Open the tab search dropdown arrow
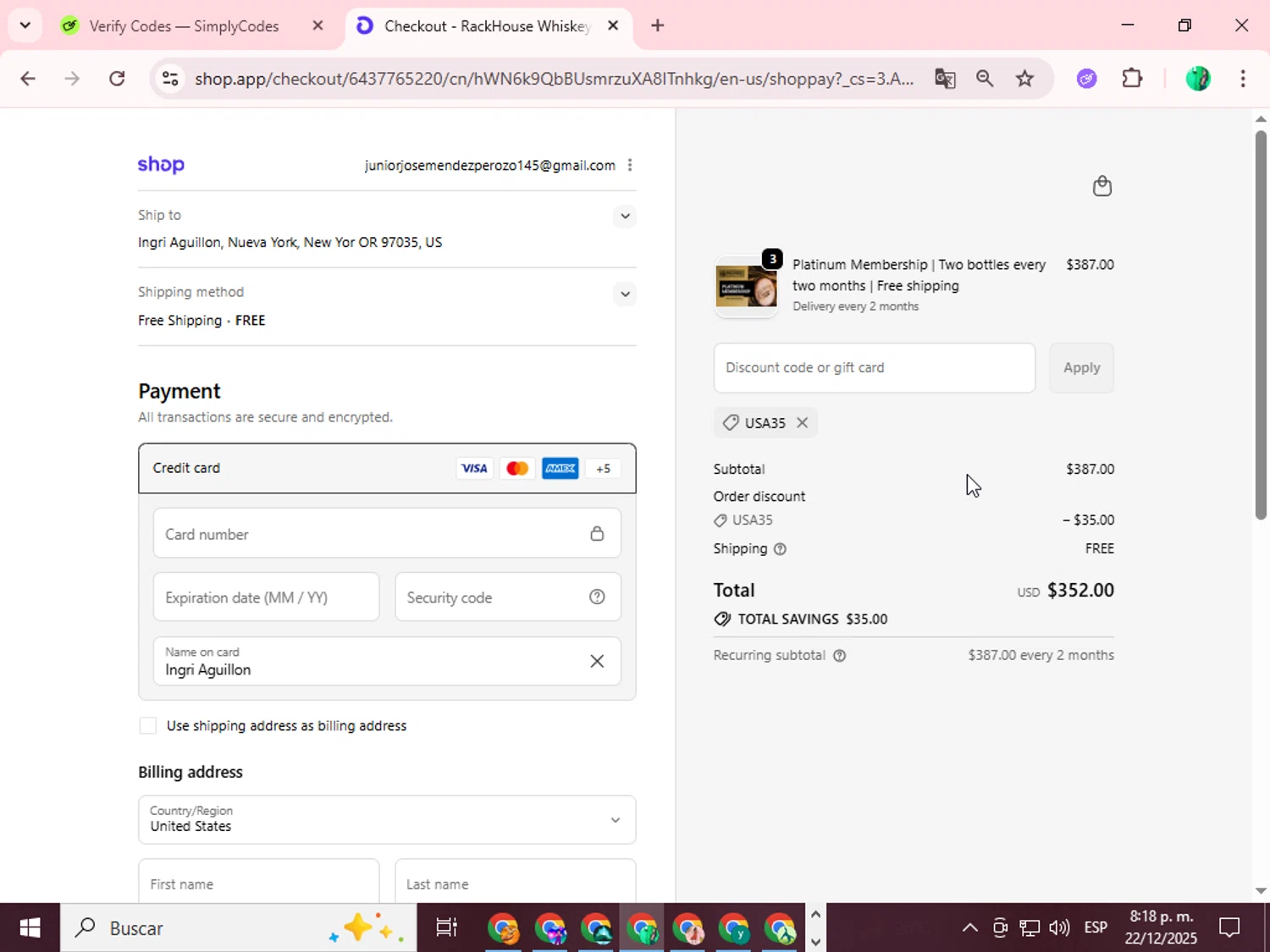The image size is (1270, 952). tap(25, 25)
